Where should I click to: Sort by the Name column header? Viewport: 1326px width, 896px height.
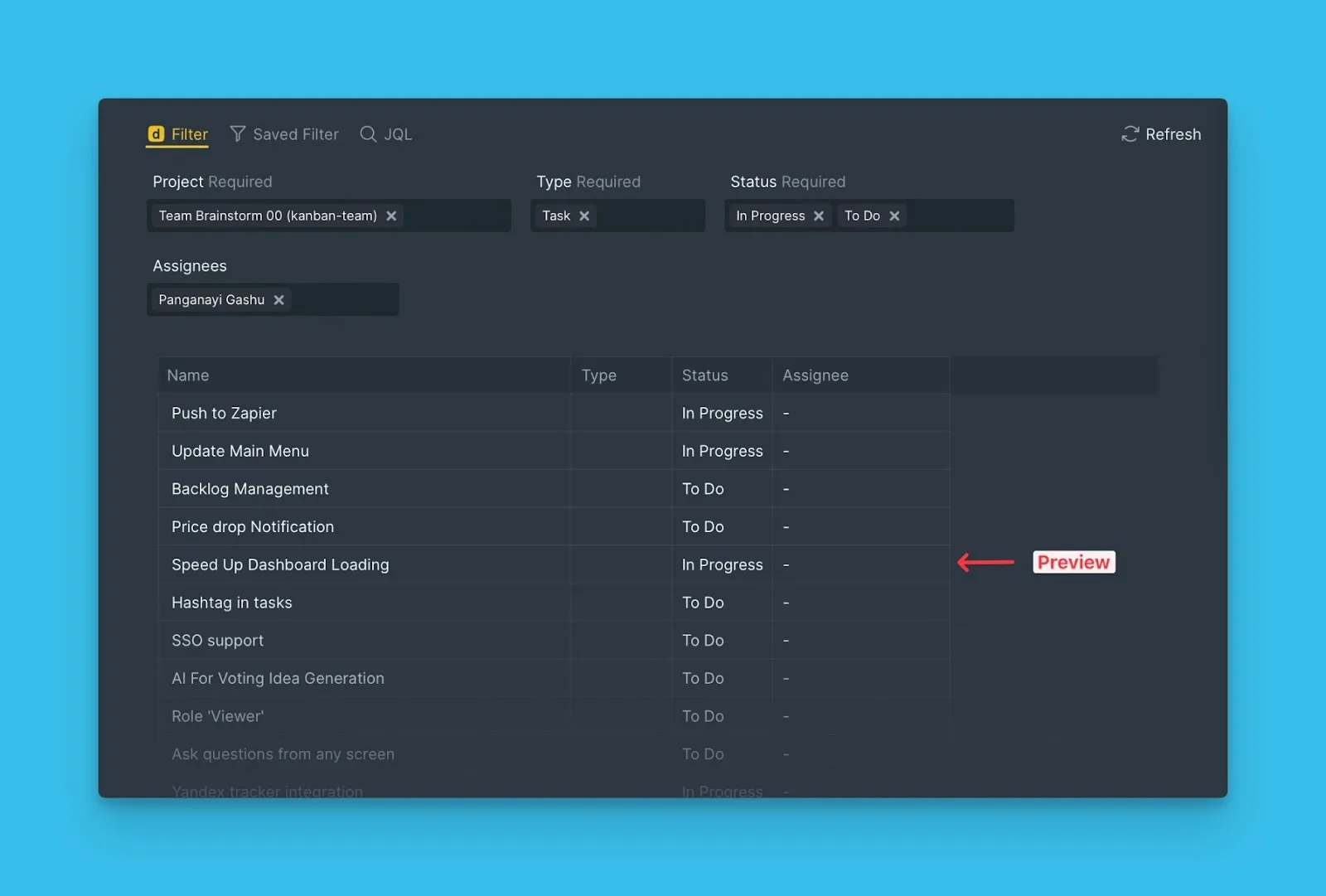click(188, 375)
